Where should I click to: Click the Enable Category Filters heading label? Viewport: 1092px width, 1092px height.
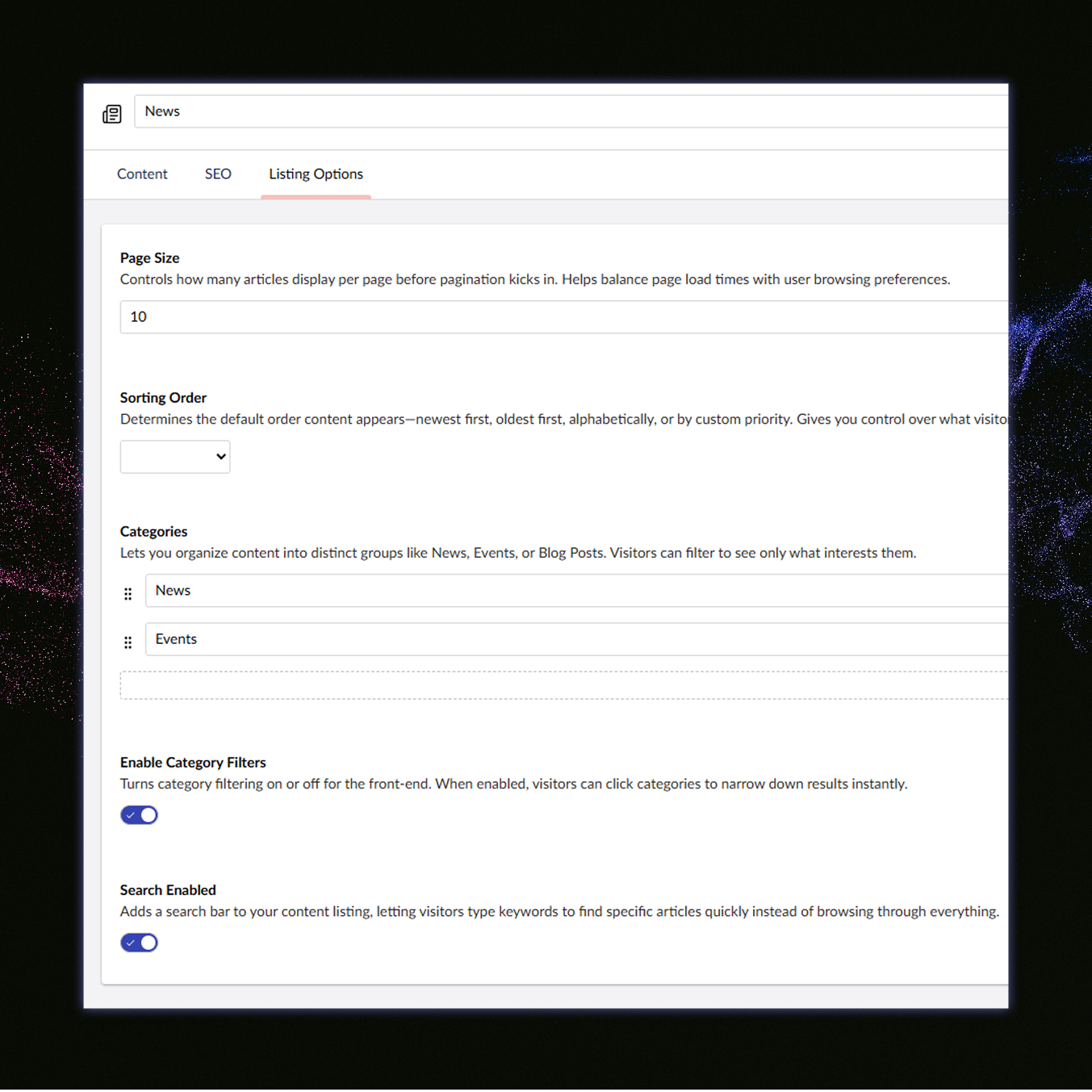point(193,763)
